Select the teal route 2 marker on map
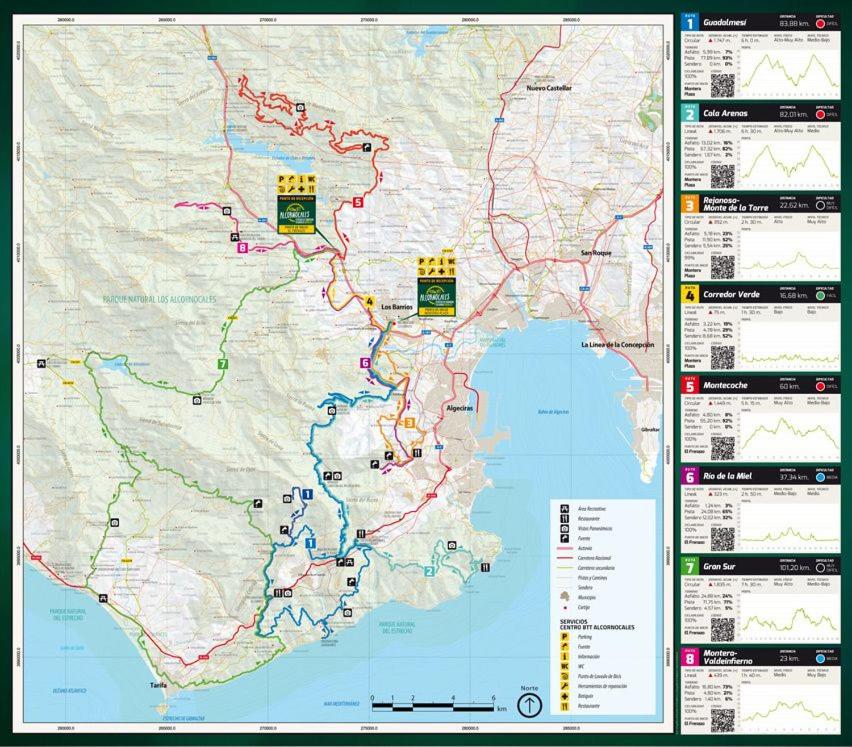Viewport: 852px width, 747px height. pos(429,572)
